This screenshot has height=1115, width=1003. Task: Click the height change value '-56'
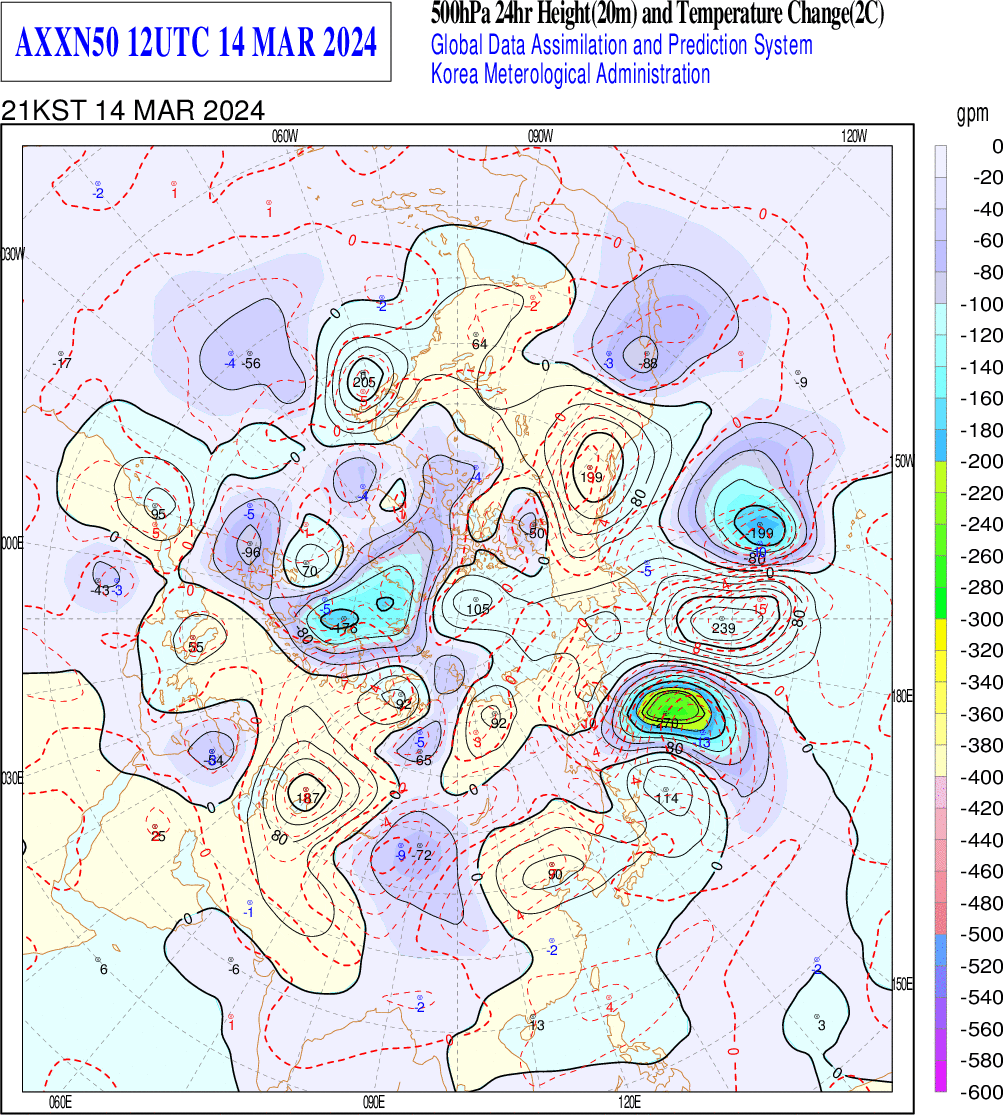(250, 363)
